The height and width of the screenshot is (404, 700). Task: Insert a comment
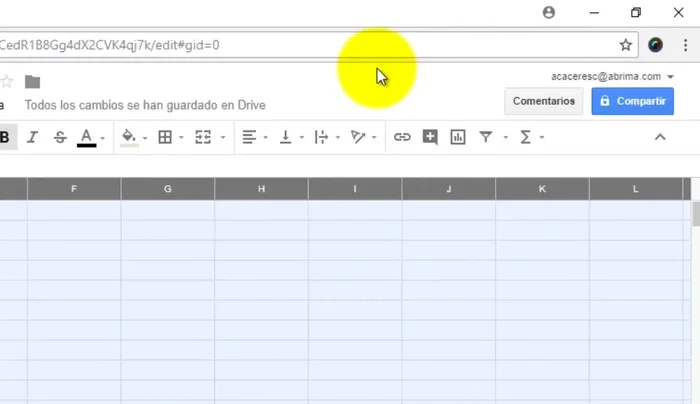(x=430, y=137)
